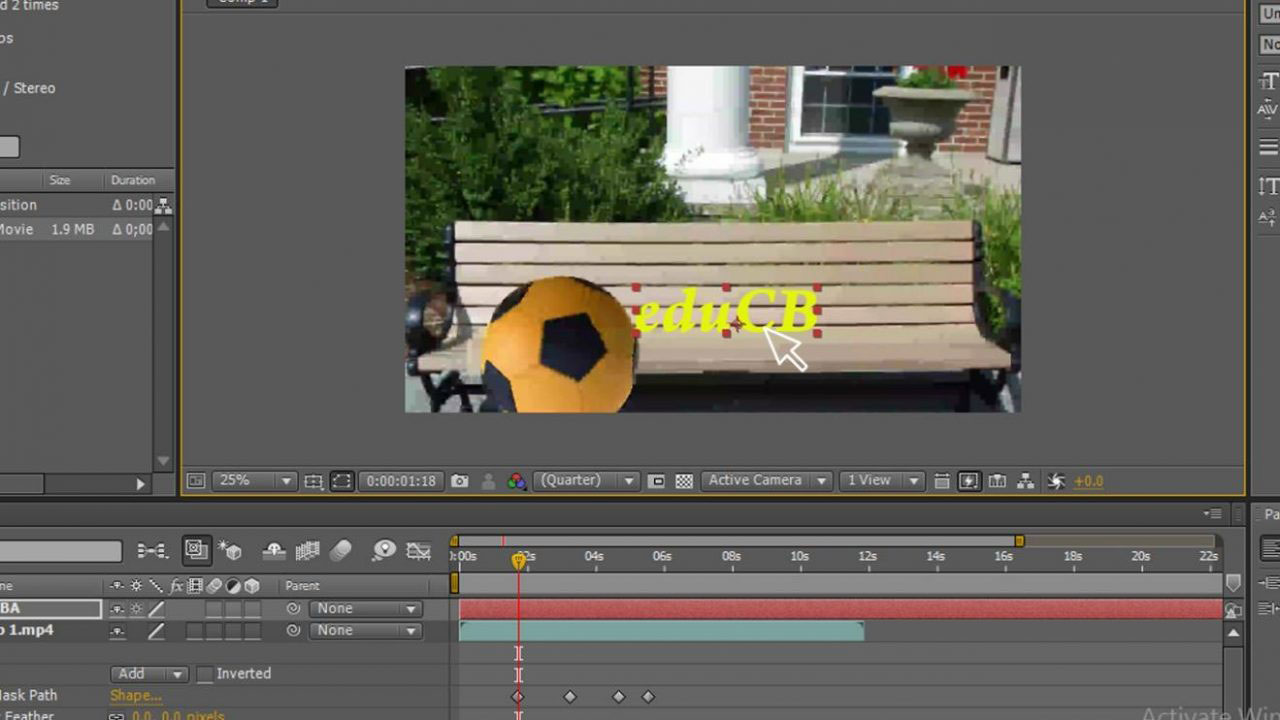Select the Region of Interest tool
Screen dimensions: 1280x720
341,481
